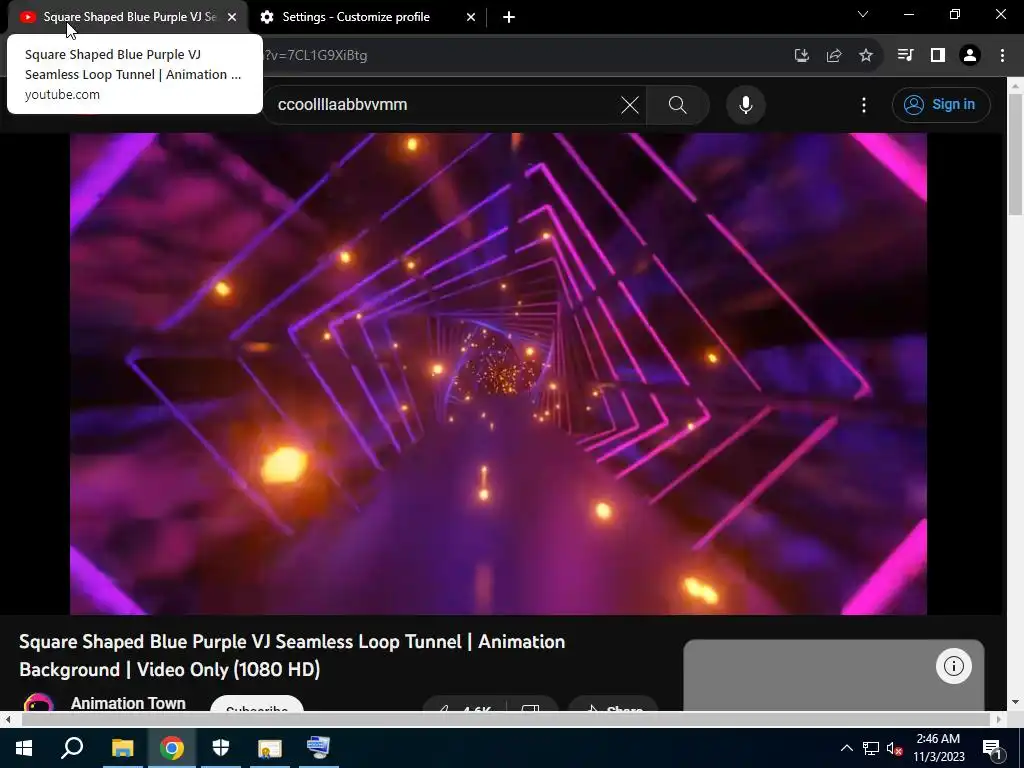Bookmark this page with the star icon
1024x768 pixels.
point(865,56)
